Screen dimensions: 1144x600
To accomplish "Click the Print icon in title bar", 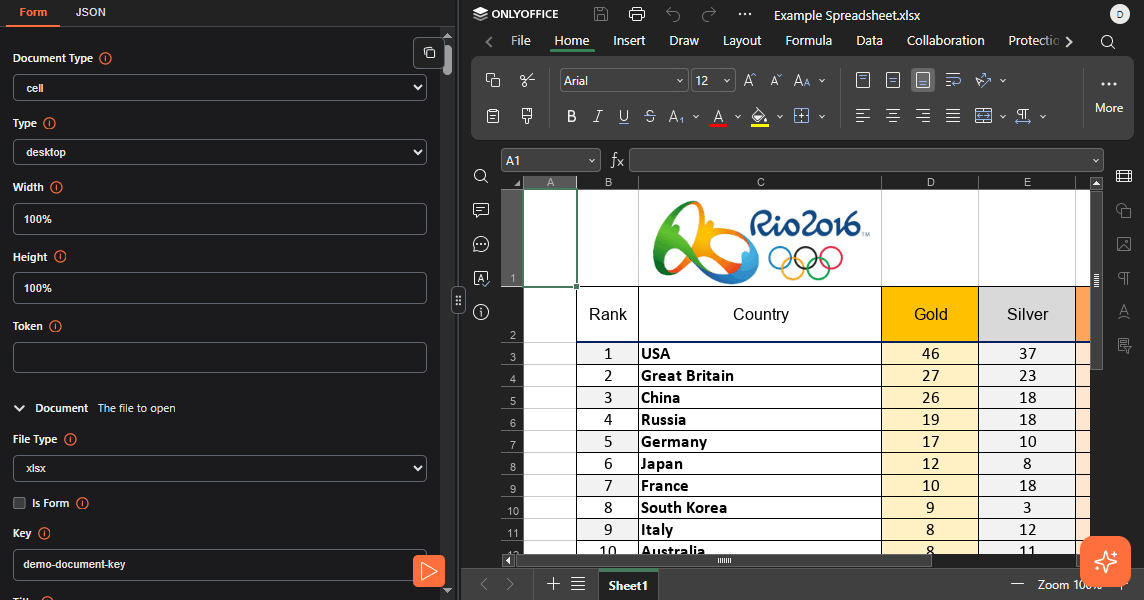I will coord(636,14).
